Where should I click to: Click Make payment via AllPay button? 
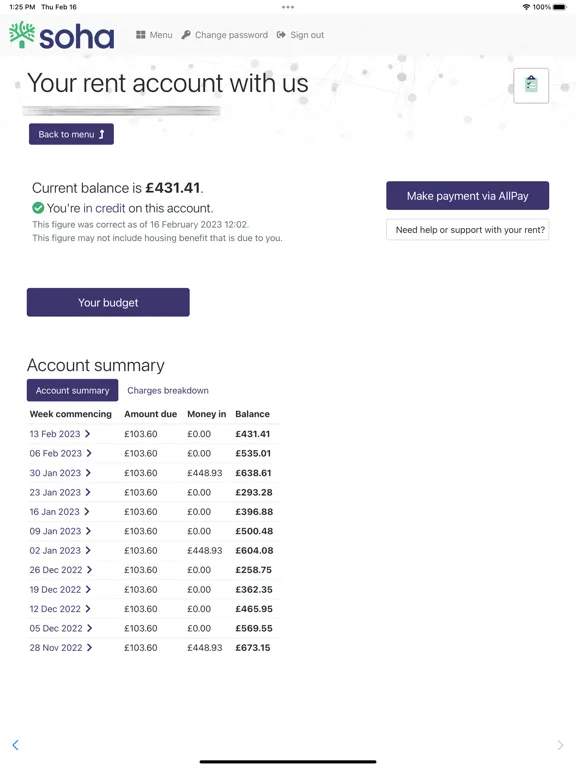467,196
